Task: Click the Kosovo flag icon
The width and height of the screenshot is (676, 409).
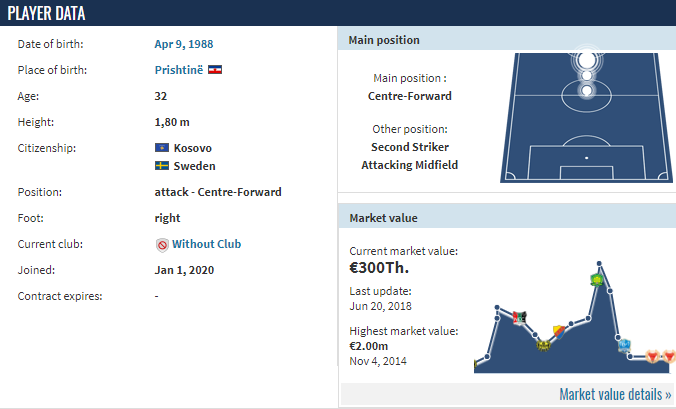Action: (x=162, y=148)
